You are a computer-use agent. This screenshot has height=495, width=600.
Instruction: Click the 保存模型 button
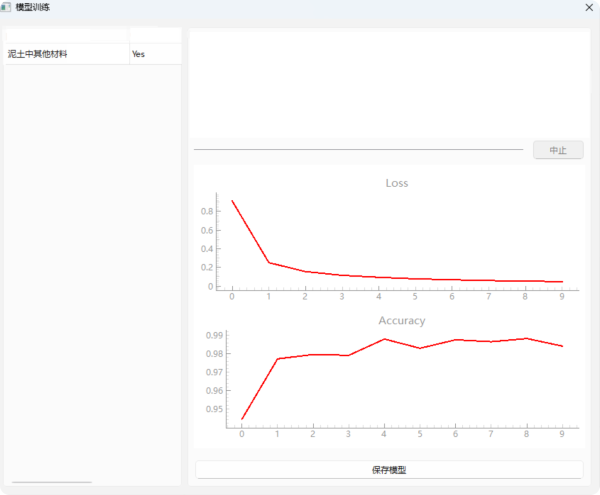[388, 469]
